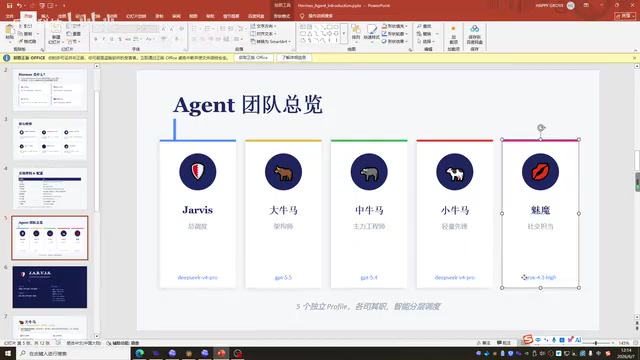The width and height of the screenshot is (640, 360).
Task: Switch to Slide Show (幻灯片放映) tab
Action: pyautogui.click(x=136, y=16)
